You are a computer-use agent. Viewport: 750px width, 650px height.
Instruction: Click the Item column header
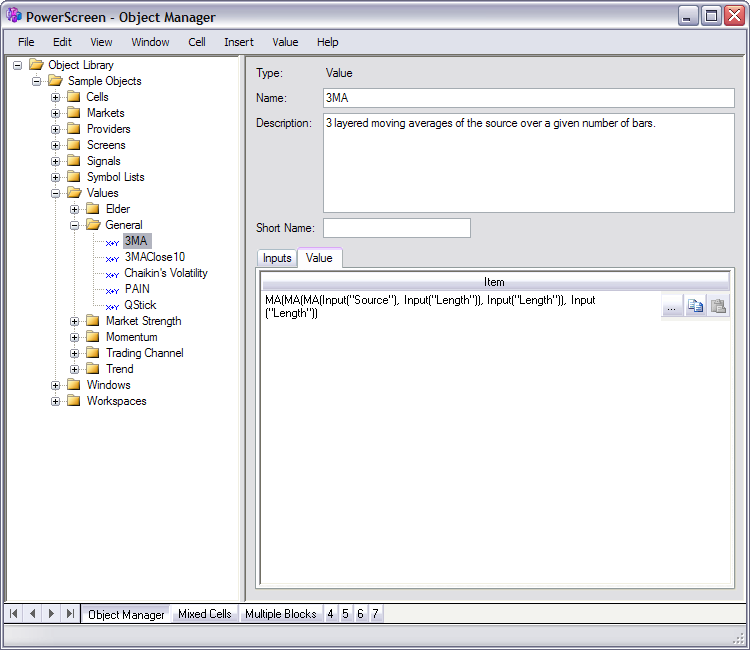pyautogui.click(x=494, y=282)
